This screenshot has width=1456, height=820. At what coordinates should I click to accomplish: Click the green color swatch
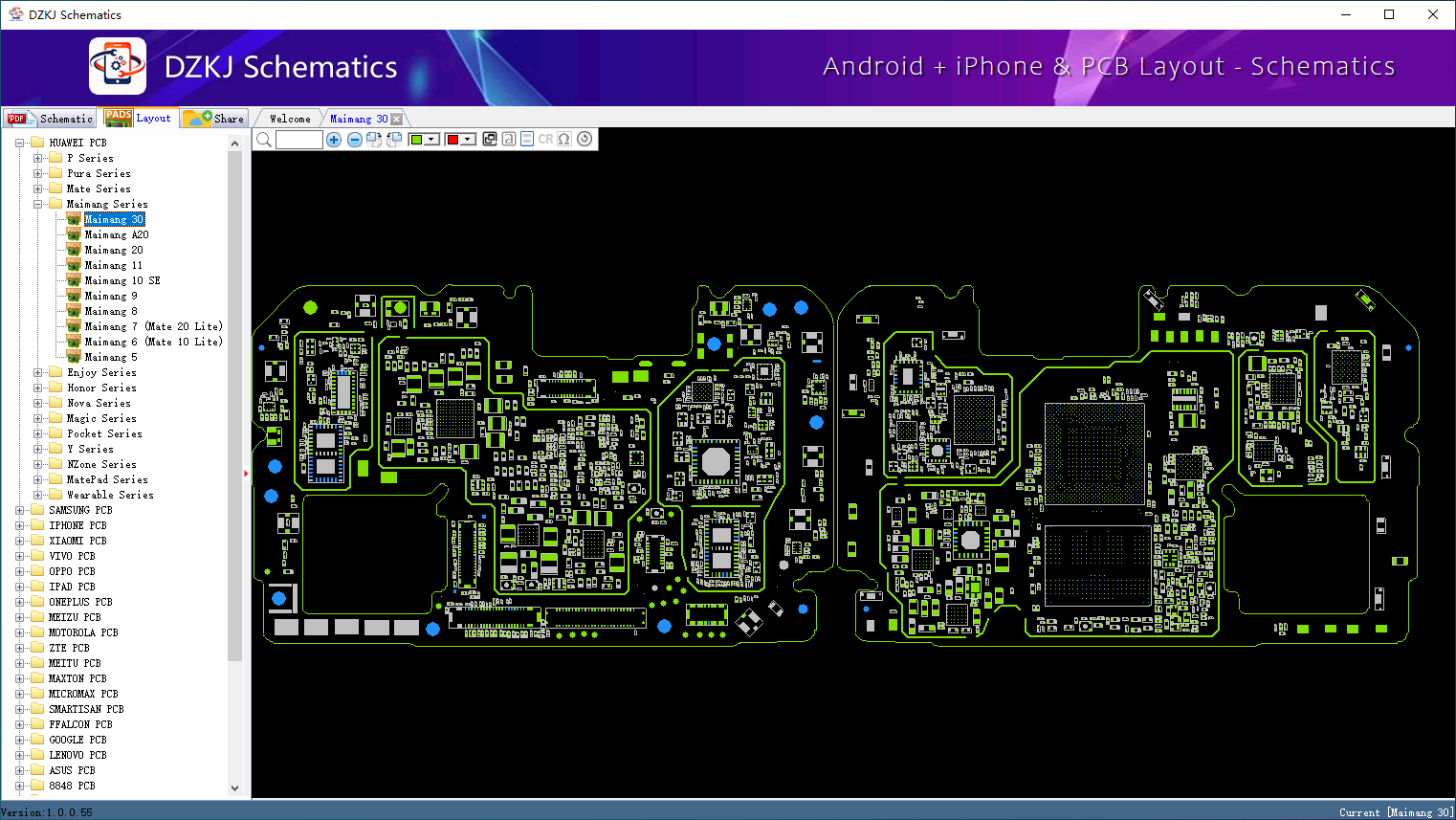click(x=416, y=140)
